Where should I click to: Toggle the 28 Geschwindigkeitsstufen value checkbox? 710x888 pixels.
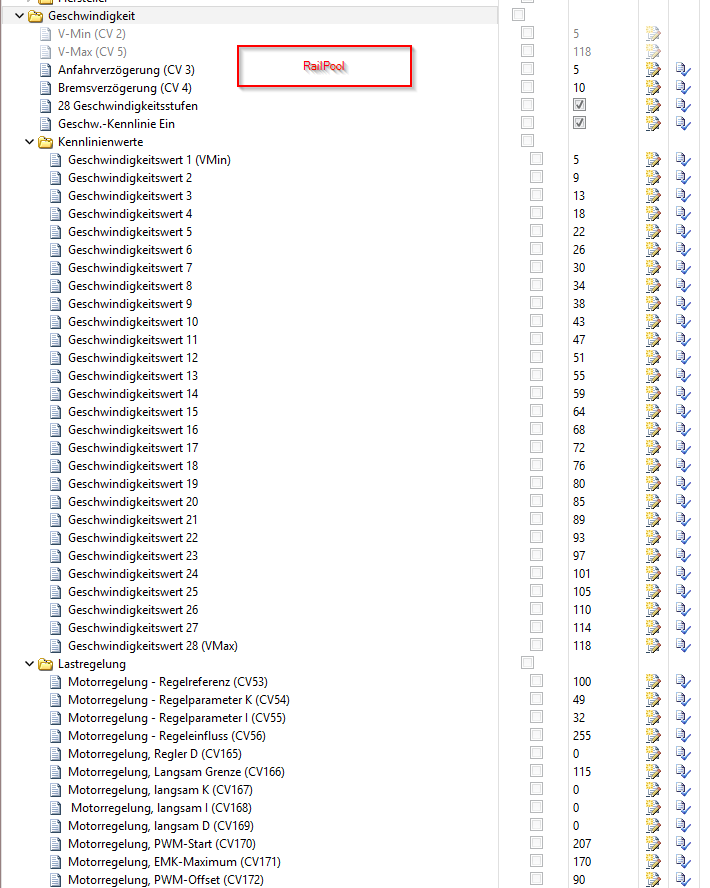coord(579,105)
